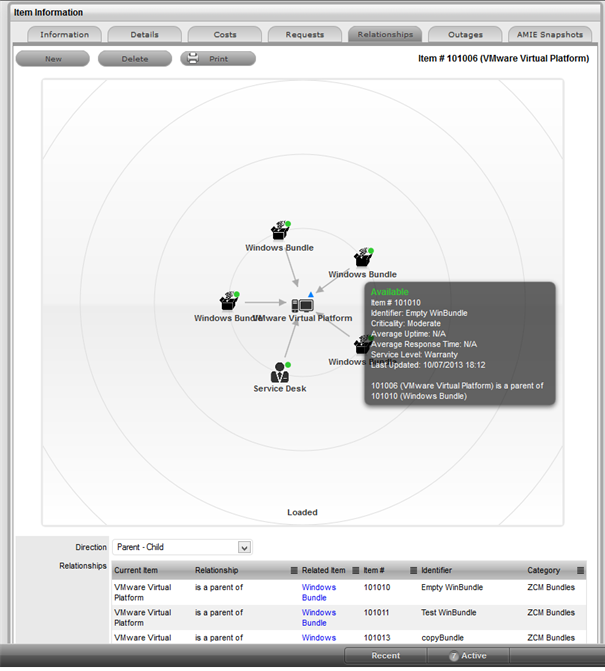
Task: Click the left Windows Bundle box icon
Action: [x=229, y=301]
